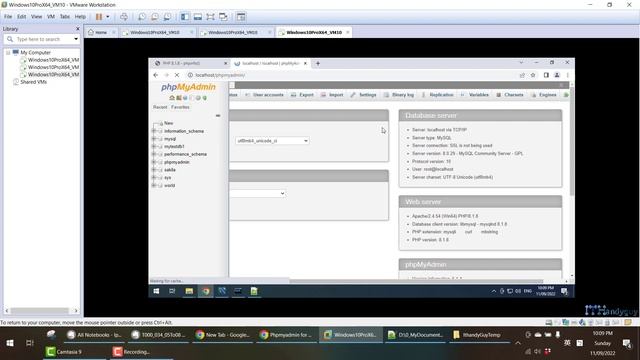
Task: Bookmark this page with the star icon
Action: tap(533, 75)
